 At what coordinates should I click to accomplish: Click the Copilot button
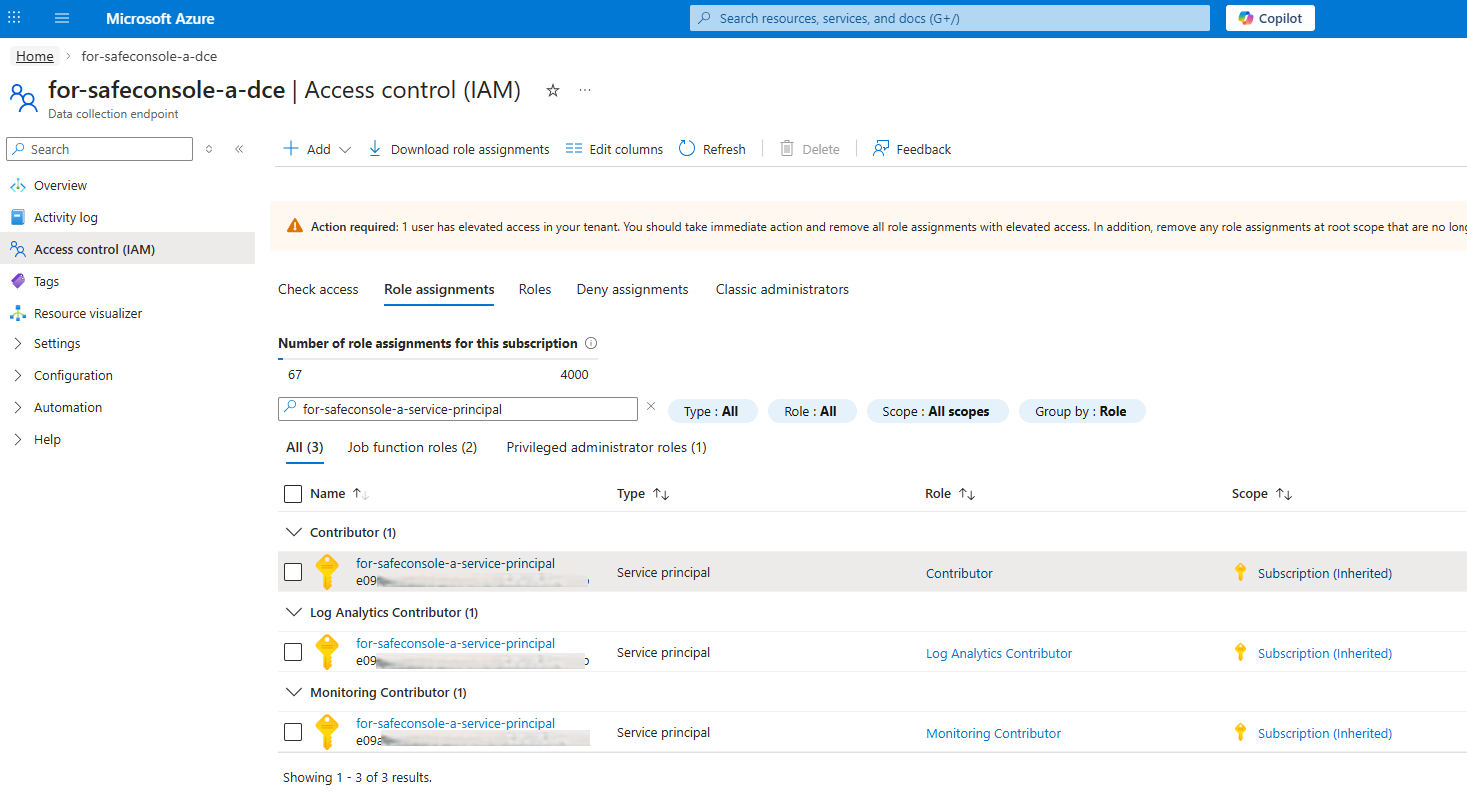[x=1270, y=18]
